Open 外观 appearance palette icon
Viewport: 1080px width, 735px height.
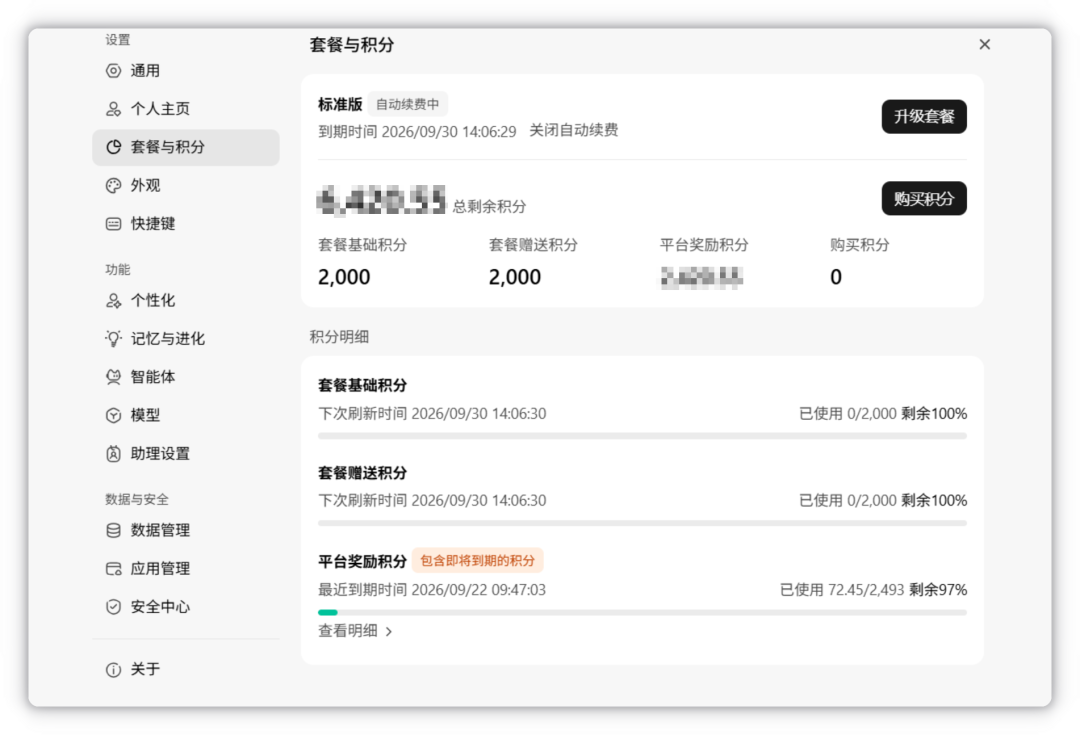(x=113, y=185)
